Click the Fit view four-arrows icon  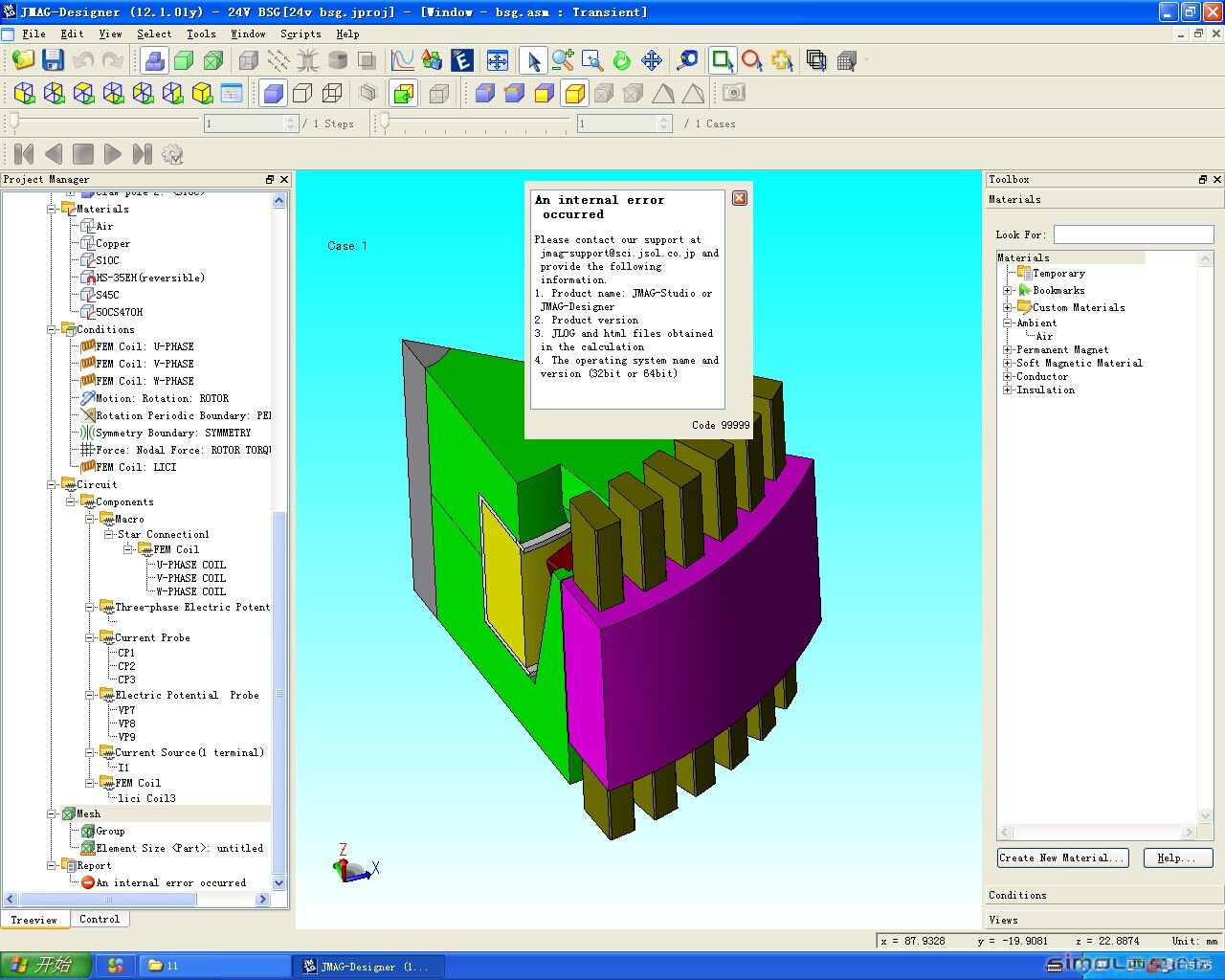[x=498, y=60]
